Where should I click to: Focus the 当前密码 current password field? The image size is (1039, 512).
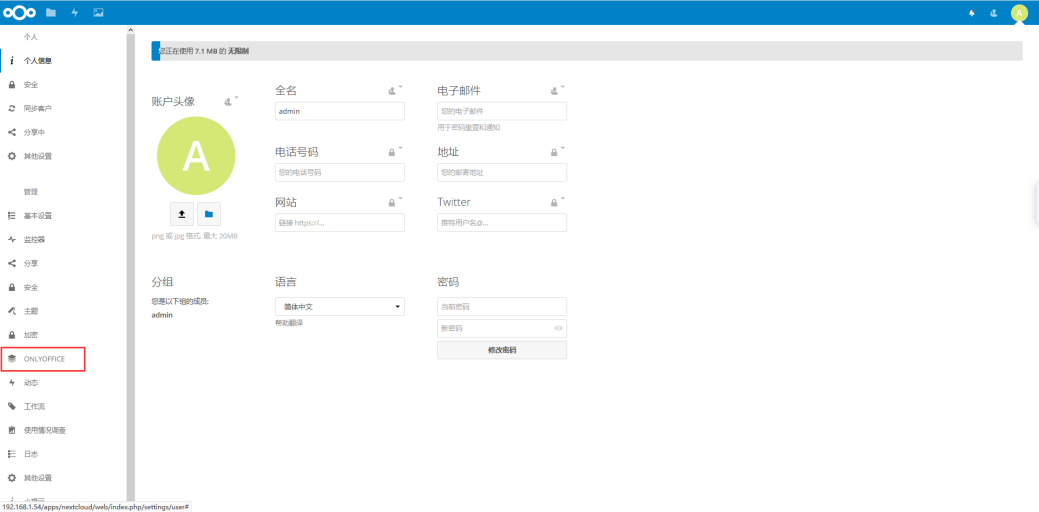pos(502,307)
